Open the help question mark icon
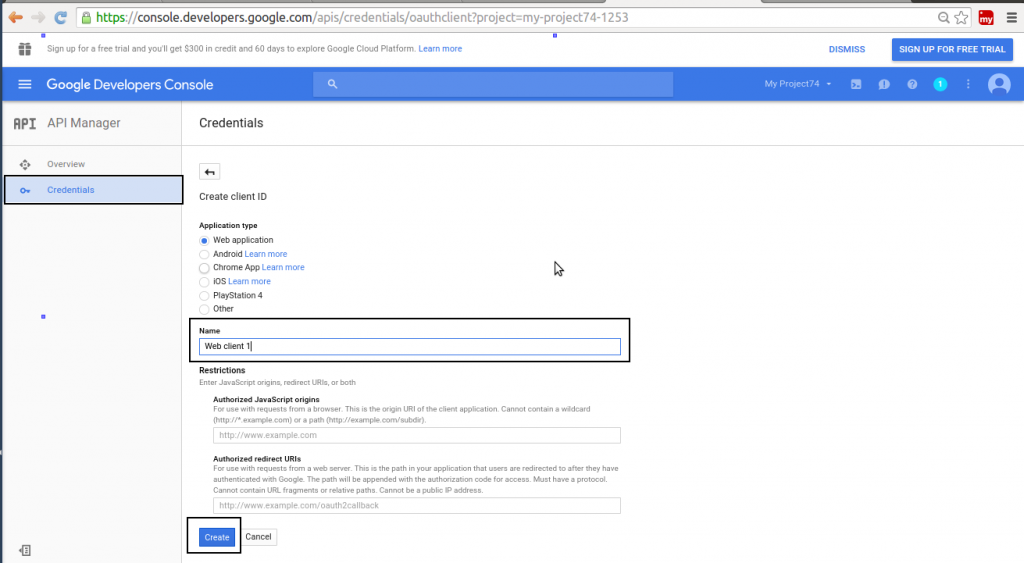The width and height of the screenshot is (1024, 563). tap(912, 84)
